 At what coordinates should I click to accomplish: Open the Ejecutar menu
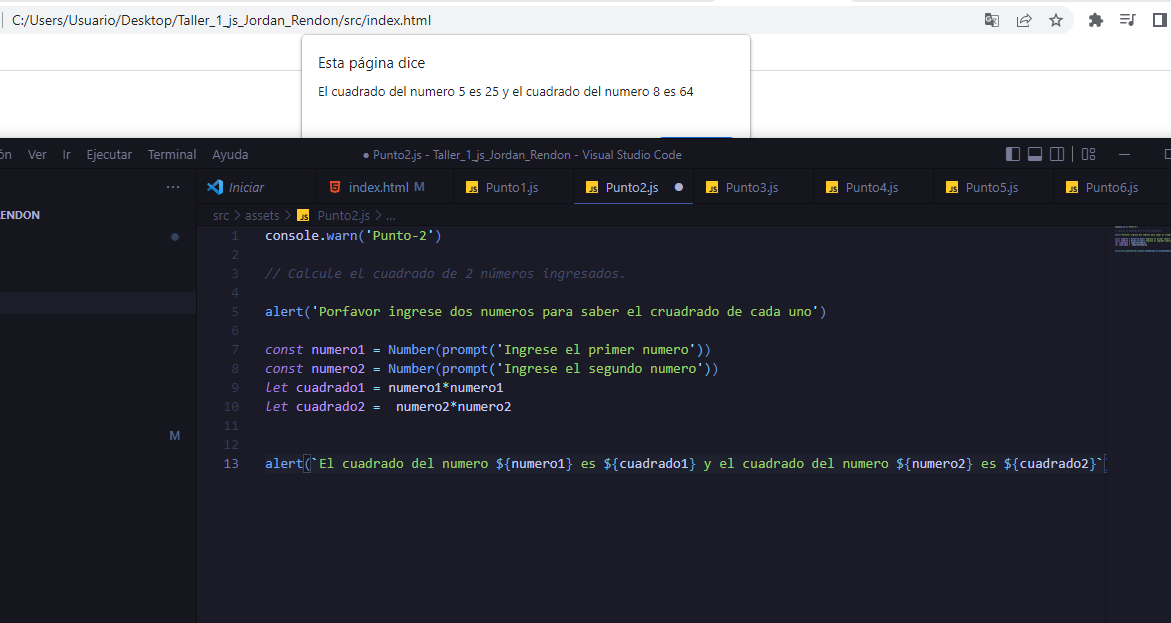click(109, 155)
